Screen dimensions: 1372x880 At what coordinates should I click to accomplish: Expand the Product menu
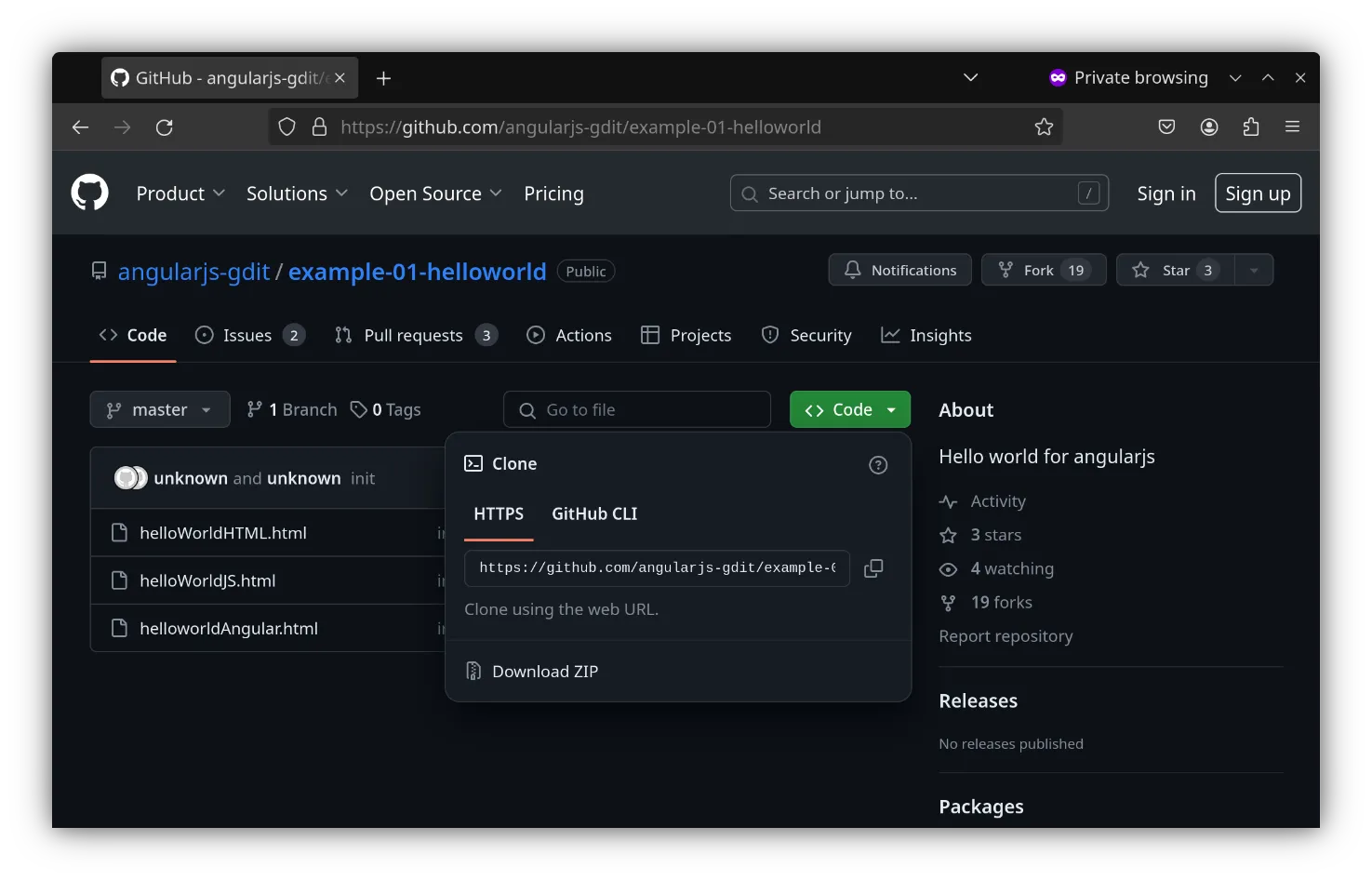tap(180, 193)
